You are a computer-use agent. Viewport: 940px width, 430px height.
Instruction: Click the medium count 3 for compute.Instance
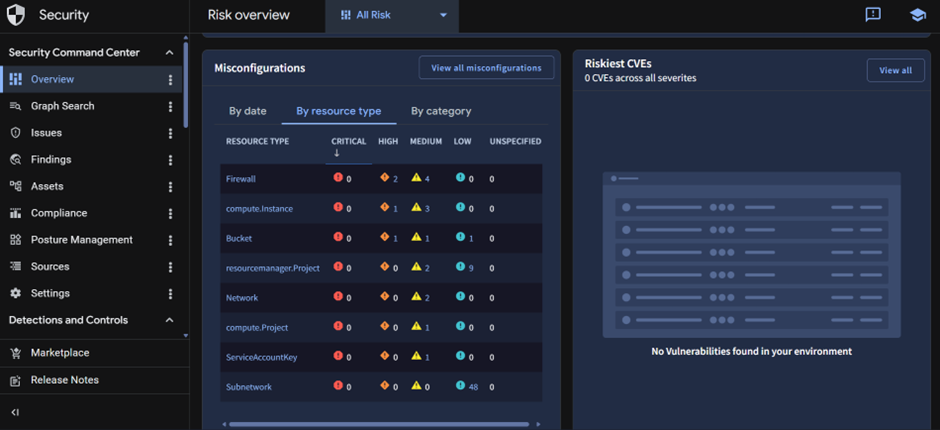point(427,209)
